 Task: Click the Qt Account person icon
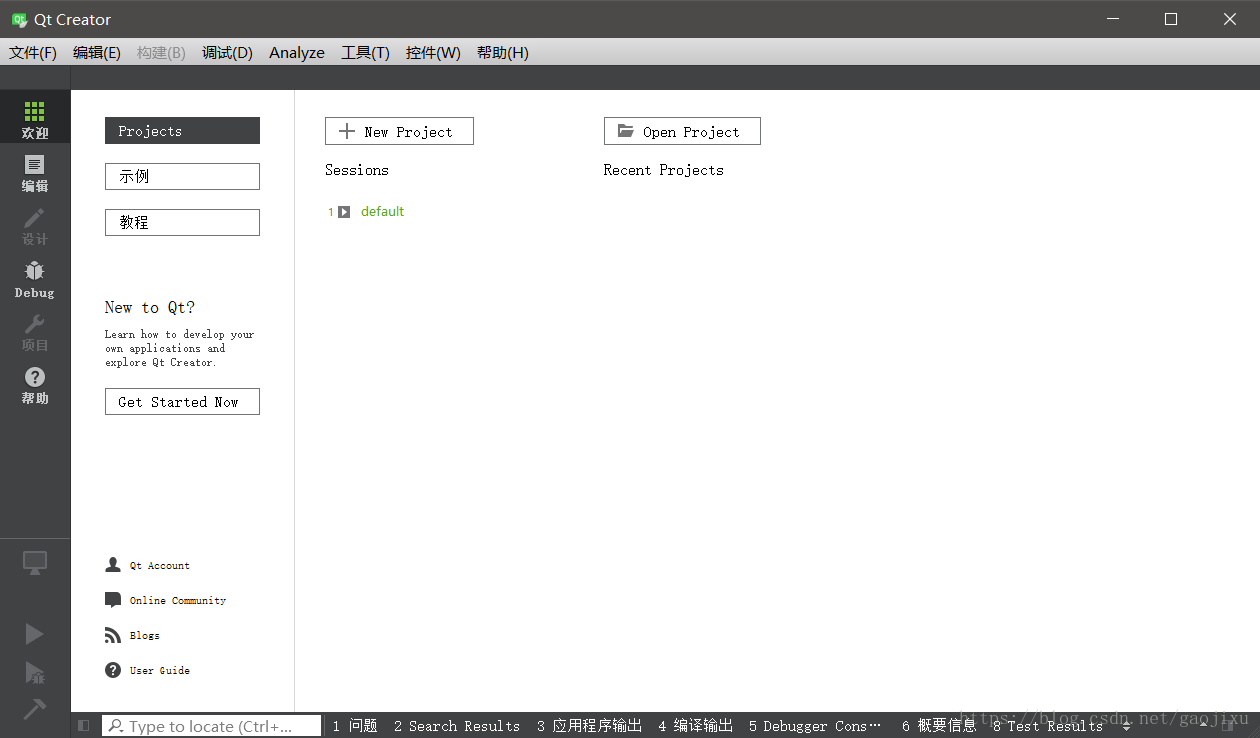113,565
